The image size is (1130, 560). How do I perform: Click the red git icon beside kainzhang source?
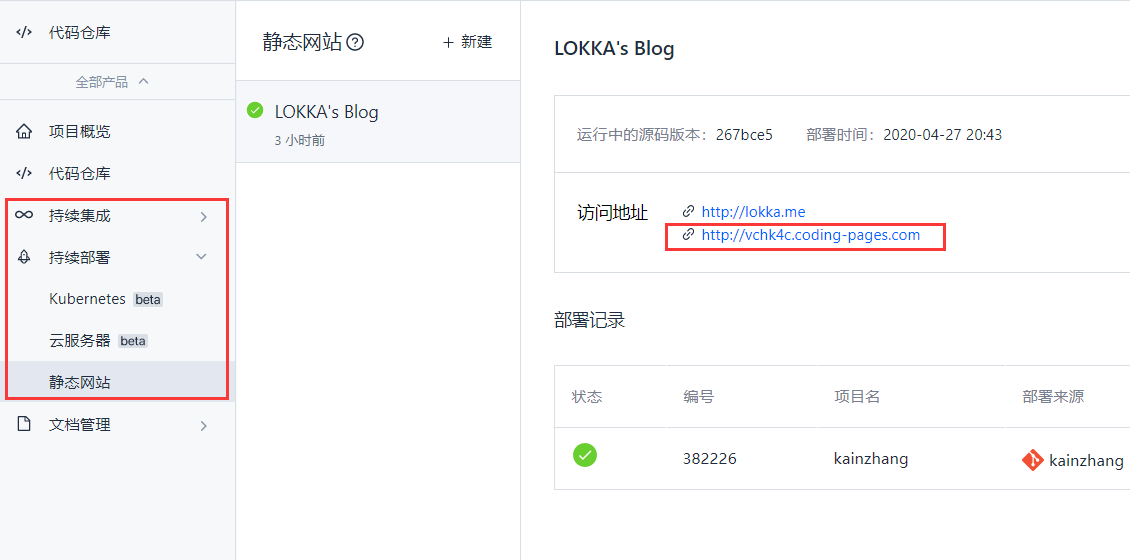click(1032, 460)
